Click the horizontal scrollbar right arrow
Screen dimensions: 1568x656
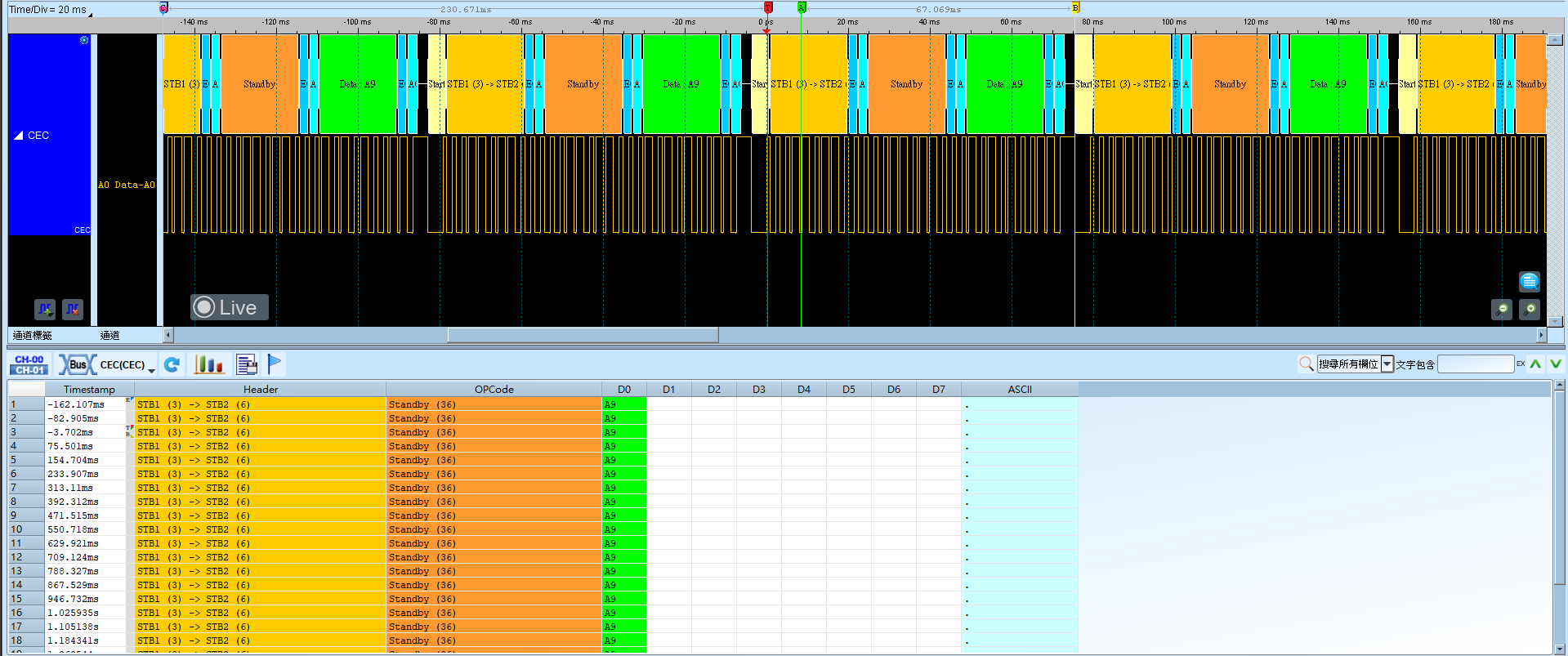point(1542,335)
